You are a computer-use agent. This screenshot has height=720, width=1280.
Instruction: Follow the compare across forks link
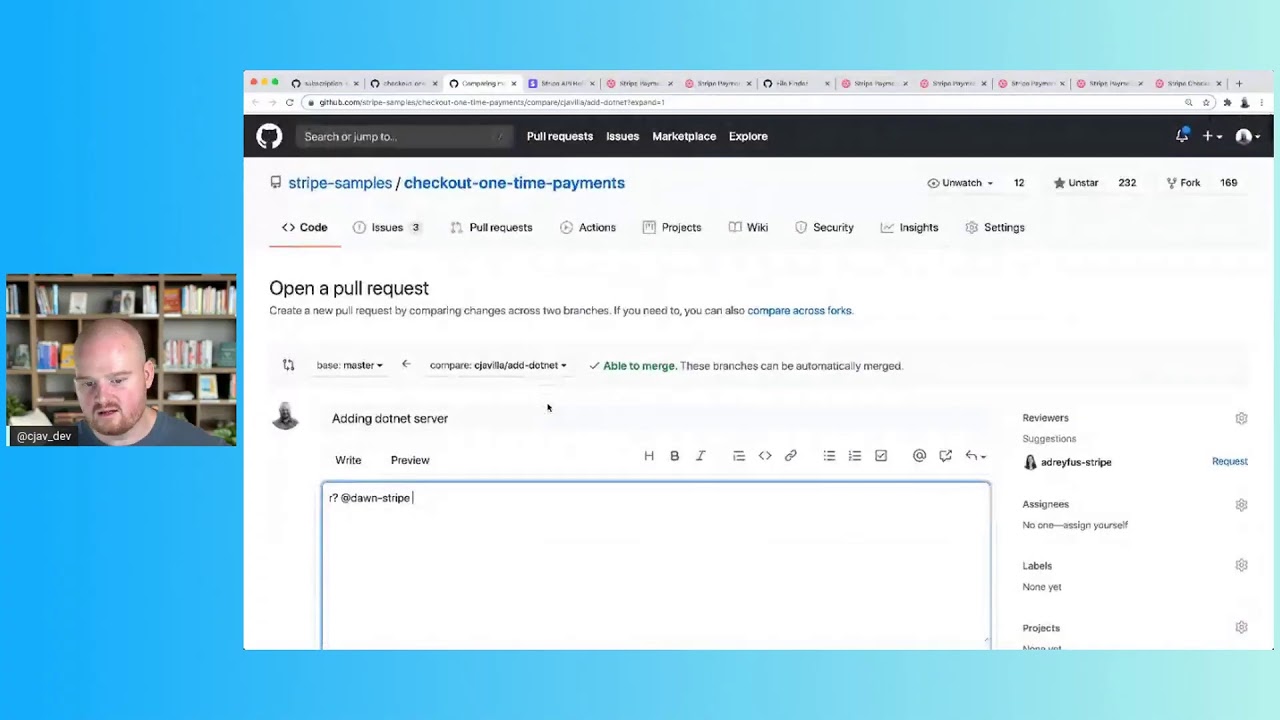(x=799, y=311)
